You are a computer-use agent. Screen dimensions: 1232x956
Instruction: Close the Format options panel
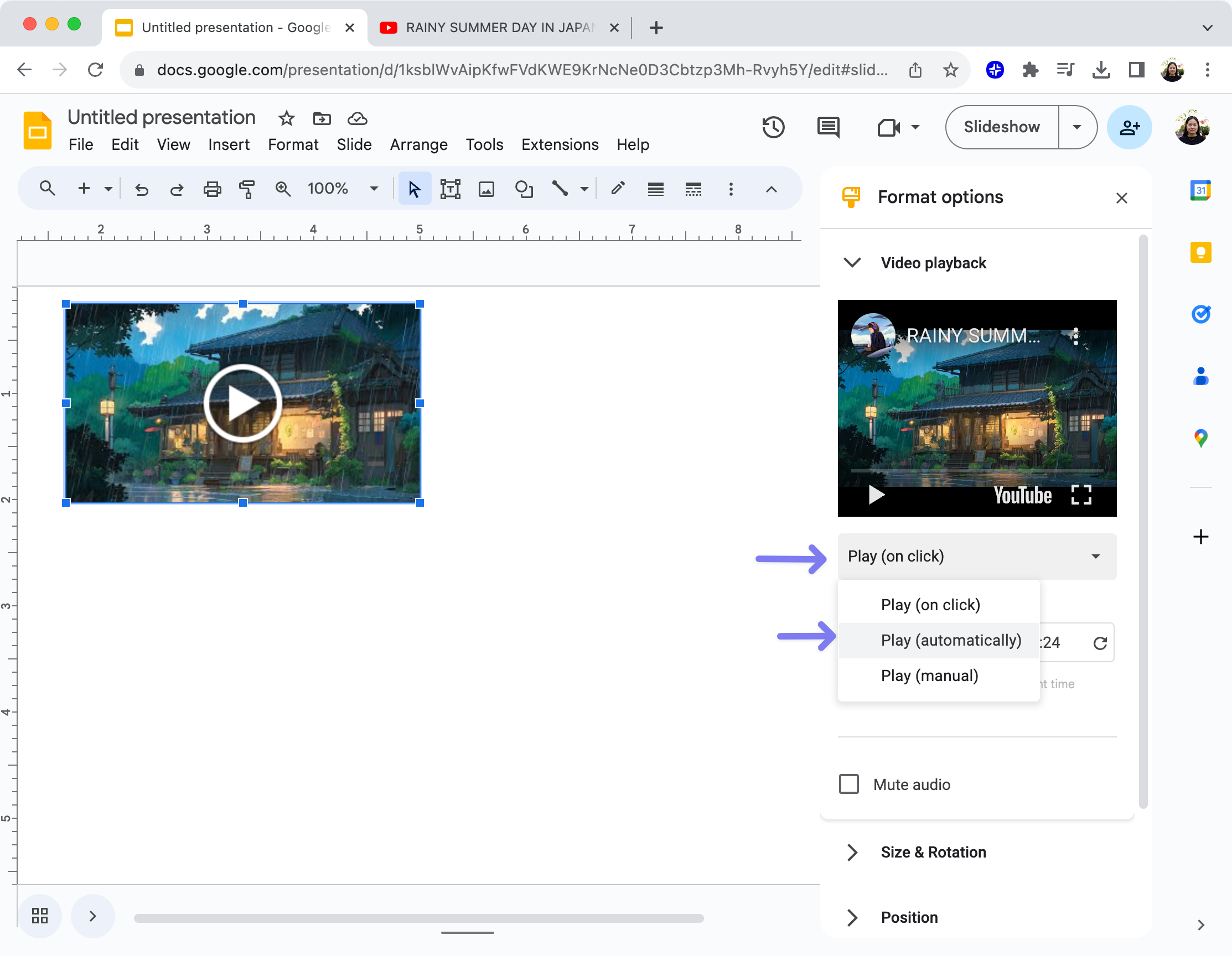click(1121, 198)
